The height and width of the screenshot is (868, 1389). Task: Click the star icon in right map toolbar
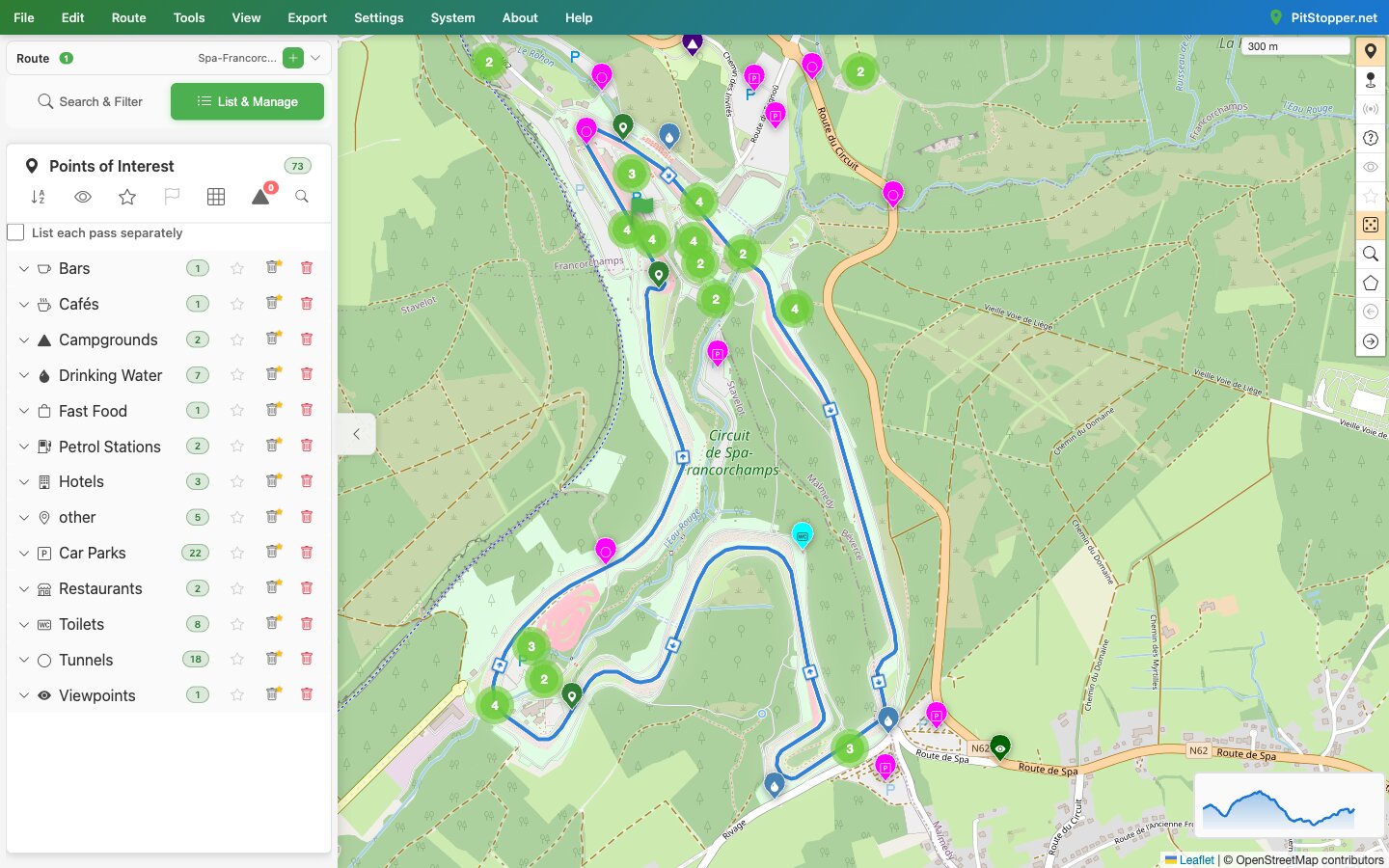coord(1371,196)
